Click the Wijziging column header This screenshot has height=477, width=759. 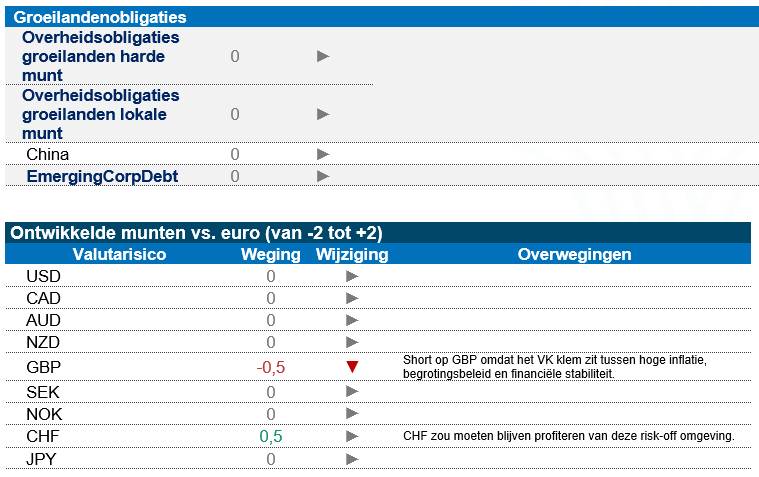click(351, 254)
